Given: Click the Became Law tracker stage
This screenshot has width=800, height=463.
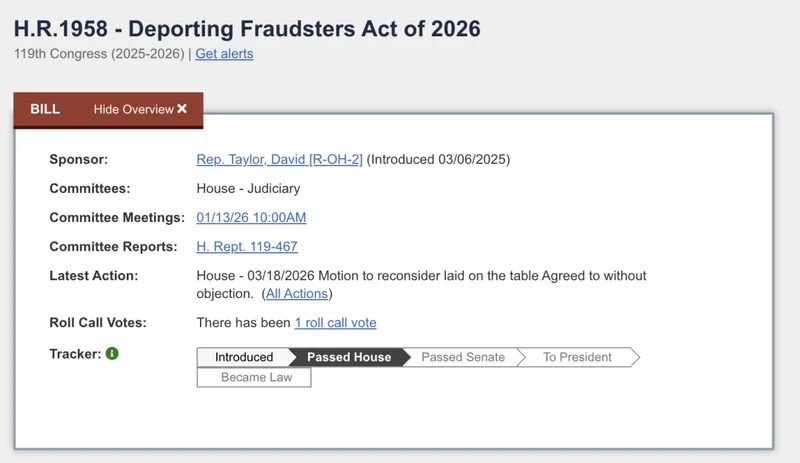Looking at the screenshot, I should 253,378.
